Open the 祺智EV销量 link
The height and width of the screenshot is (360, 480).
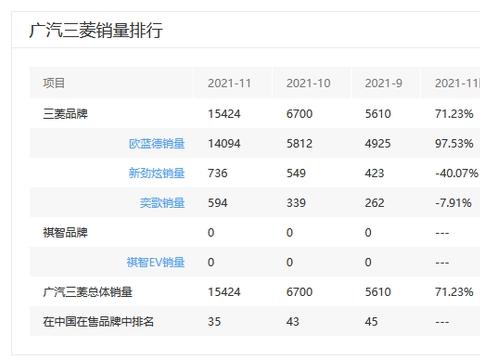point(156,262)
